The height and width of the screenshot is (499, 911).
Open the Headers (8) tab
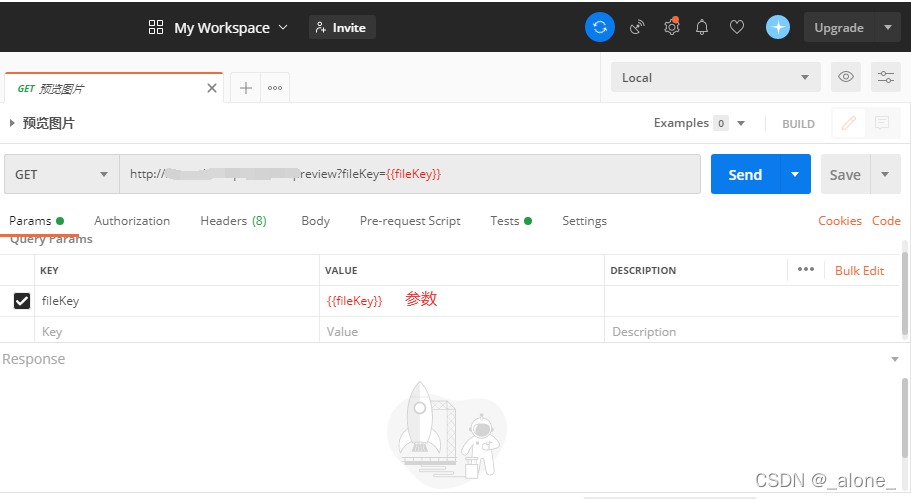pos(233,221)
